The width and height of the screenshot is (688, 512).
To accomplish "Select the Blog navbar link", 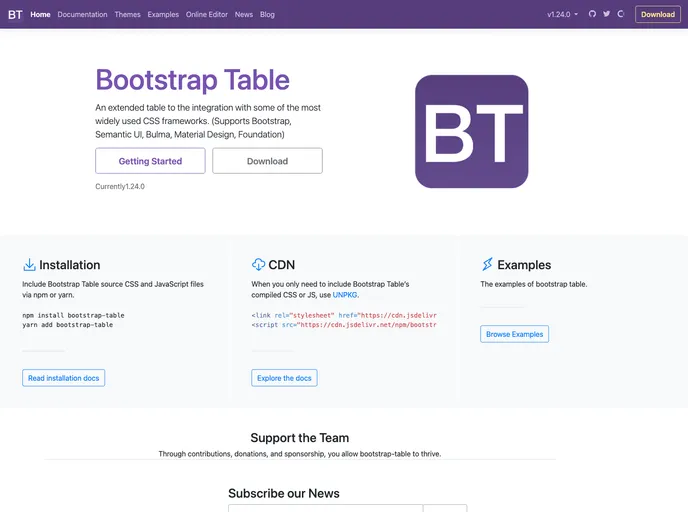I will (267, 15).
